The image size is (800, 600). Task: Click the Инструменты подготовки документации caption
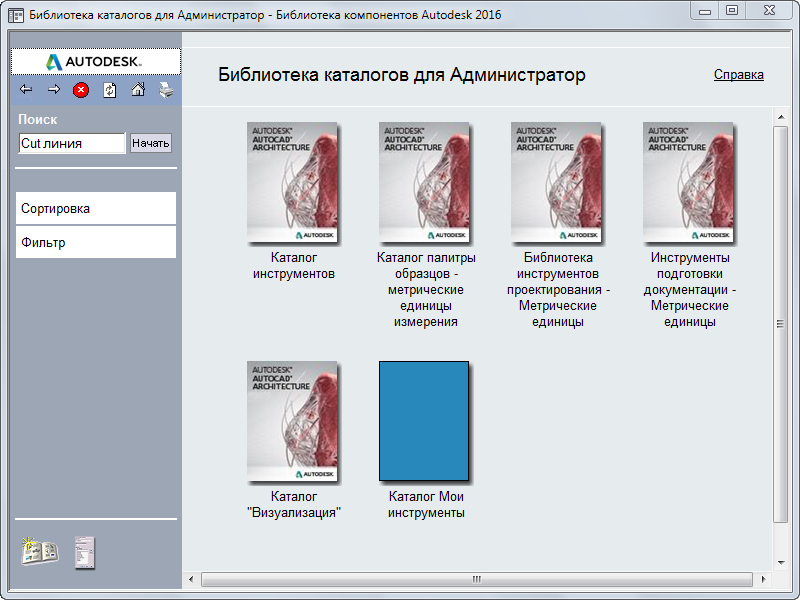pos(690,290)
